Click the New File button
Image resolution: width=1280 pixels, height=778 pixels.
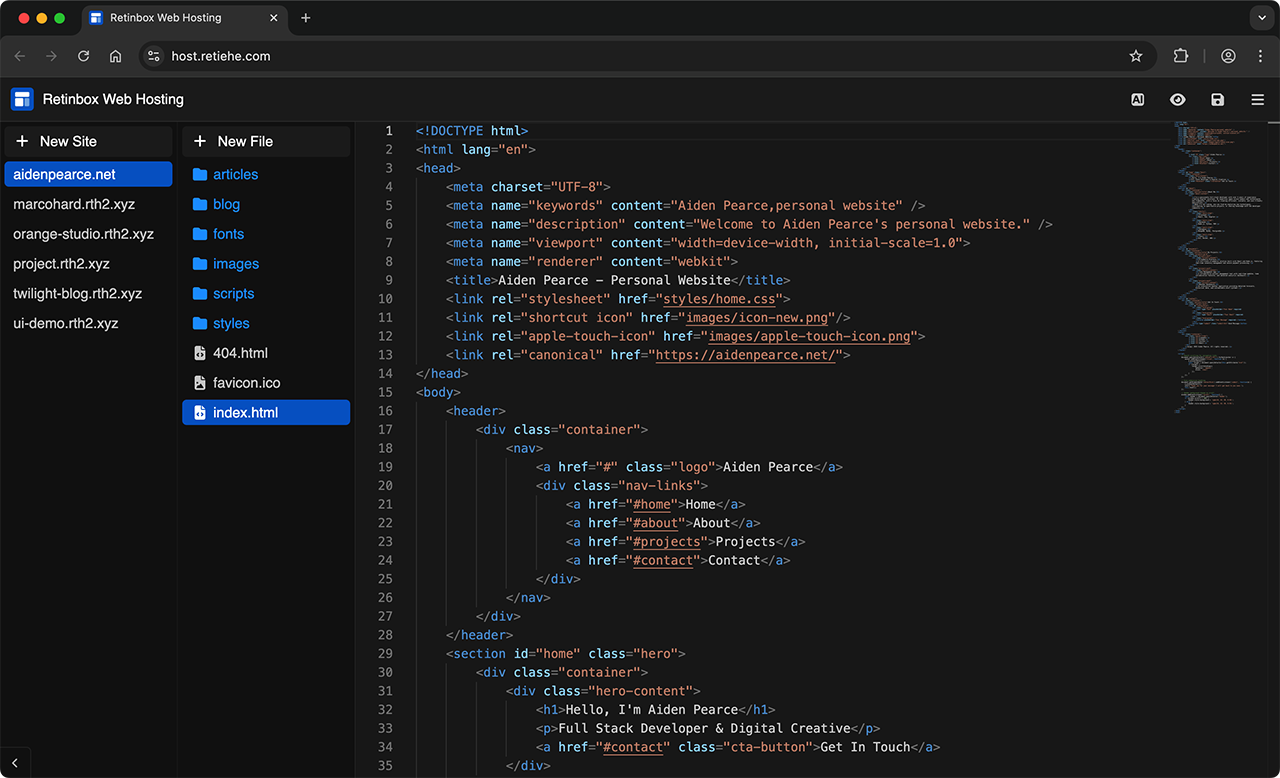[x=266, y=141]
